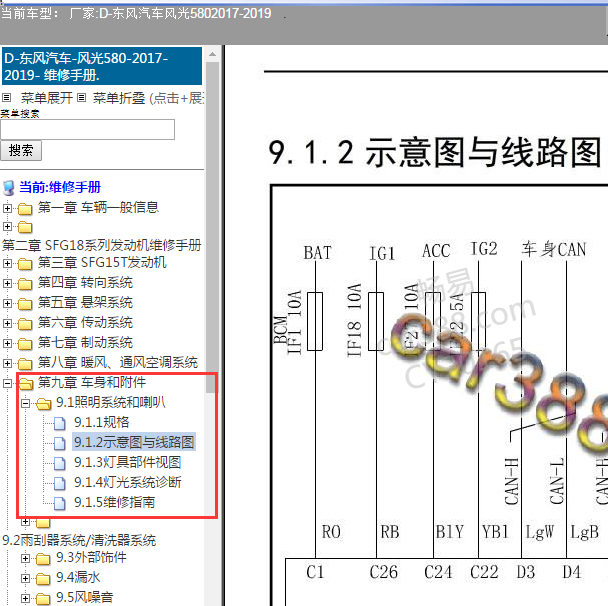Click the 菜单折叠 collapse-all icon

81,97
